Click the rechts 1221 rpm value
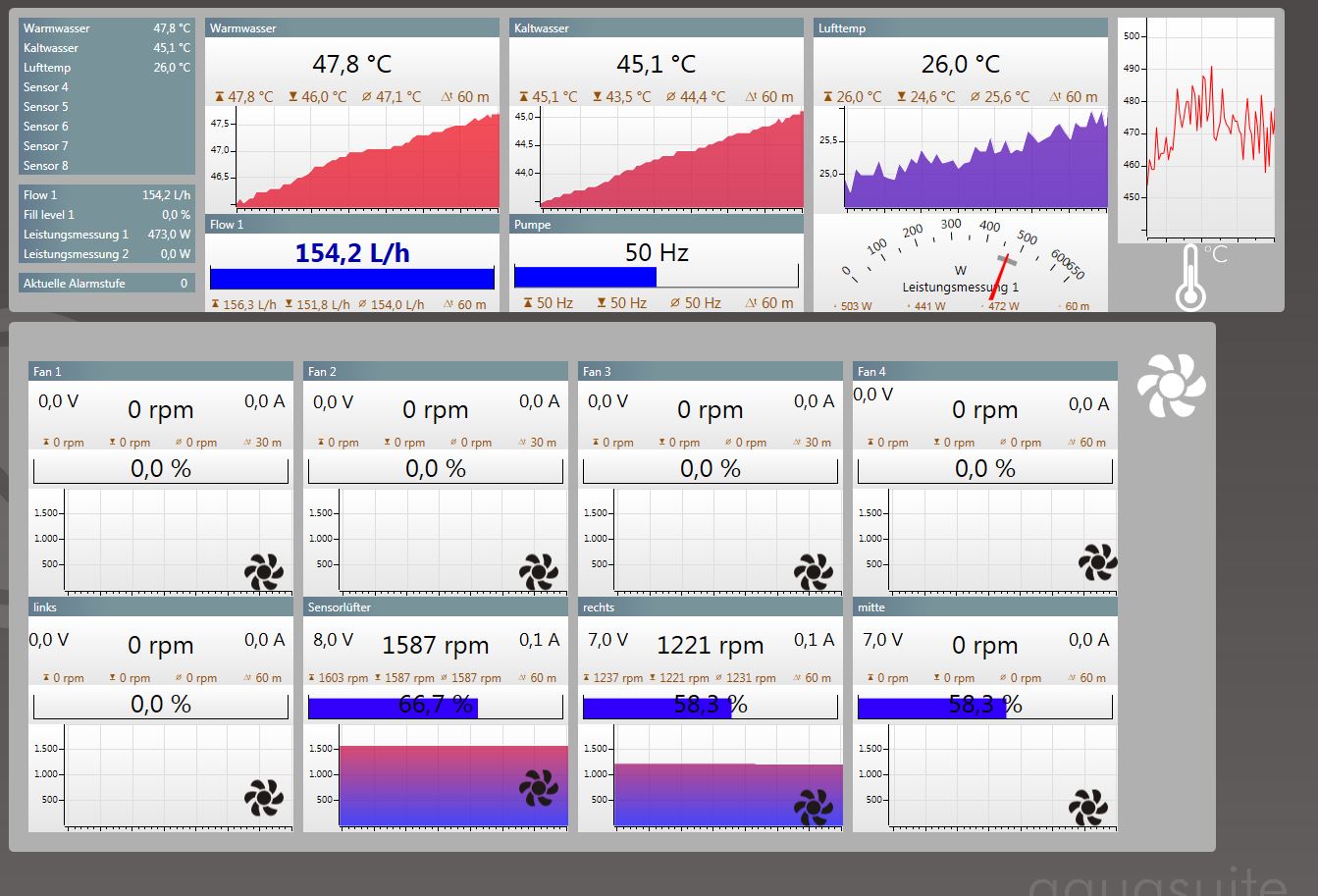This screenshot has height=896, width=1318. 711,646
